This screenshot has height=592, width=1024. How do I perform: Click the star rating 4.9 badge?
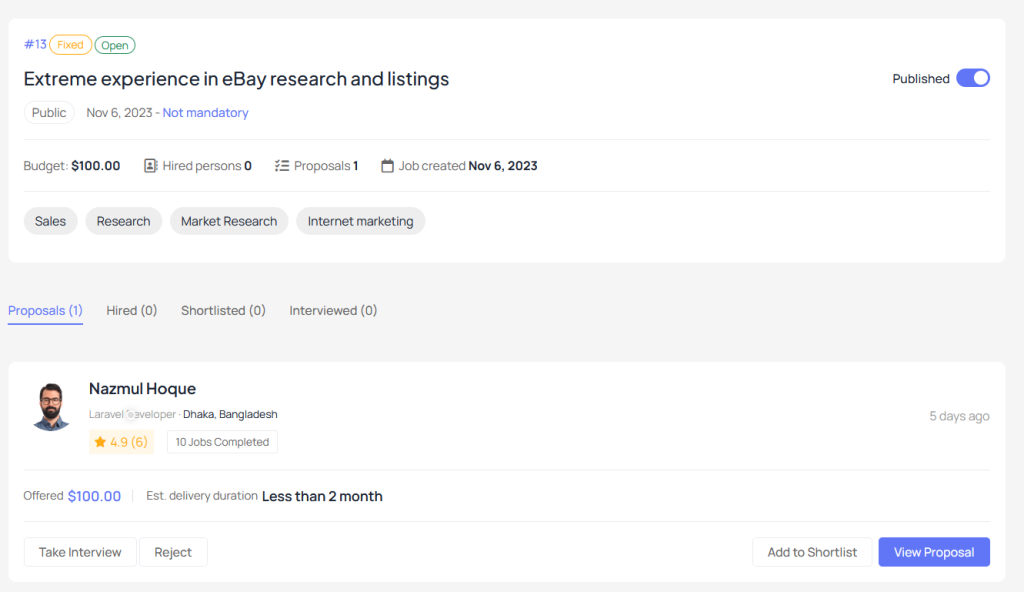click(x=121, y=442)
